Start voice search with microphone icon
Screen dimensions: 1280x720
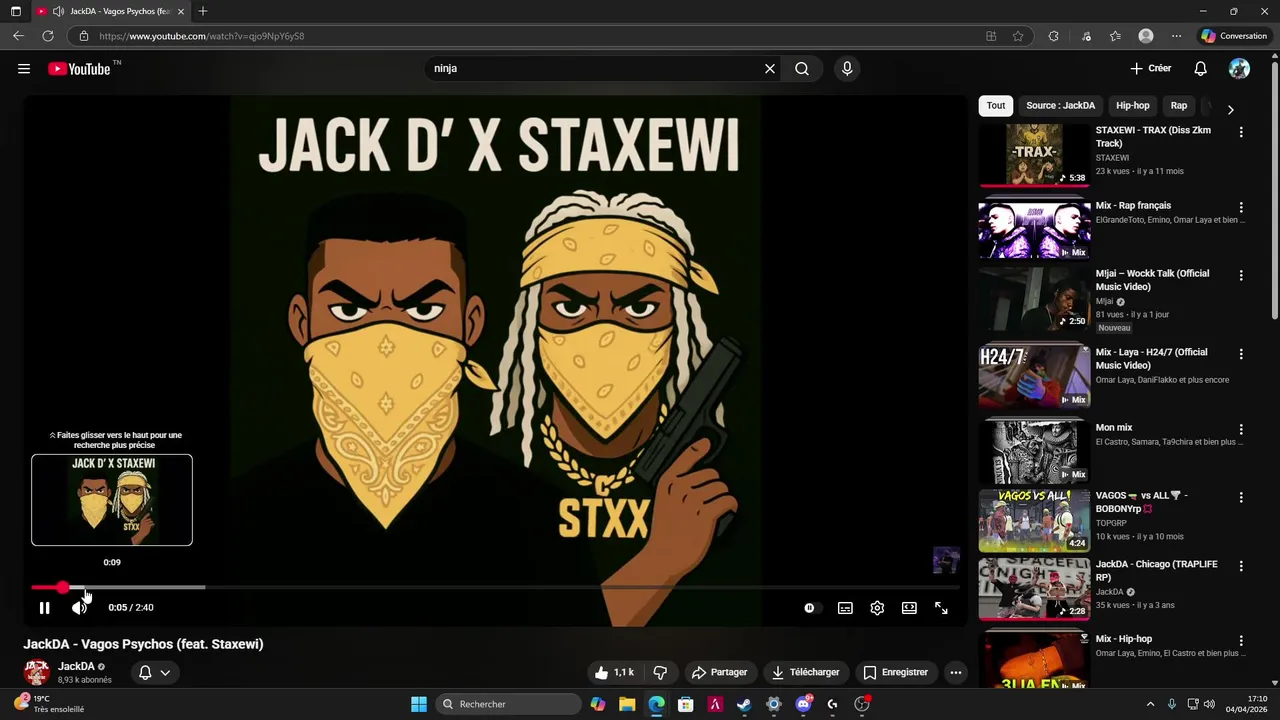(847, 69)
